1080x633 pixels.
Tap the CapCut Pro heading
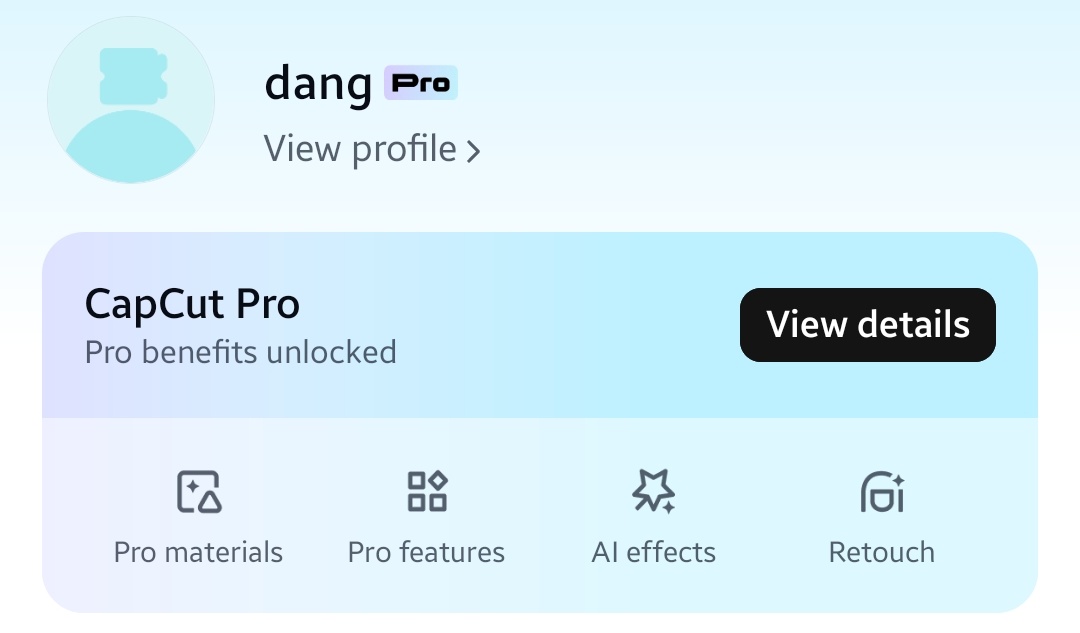coord(192,304)
